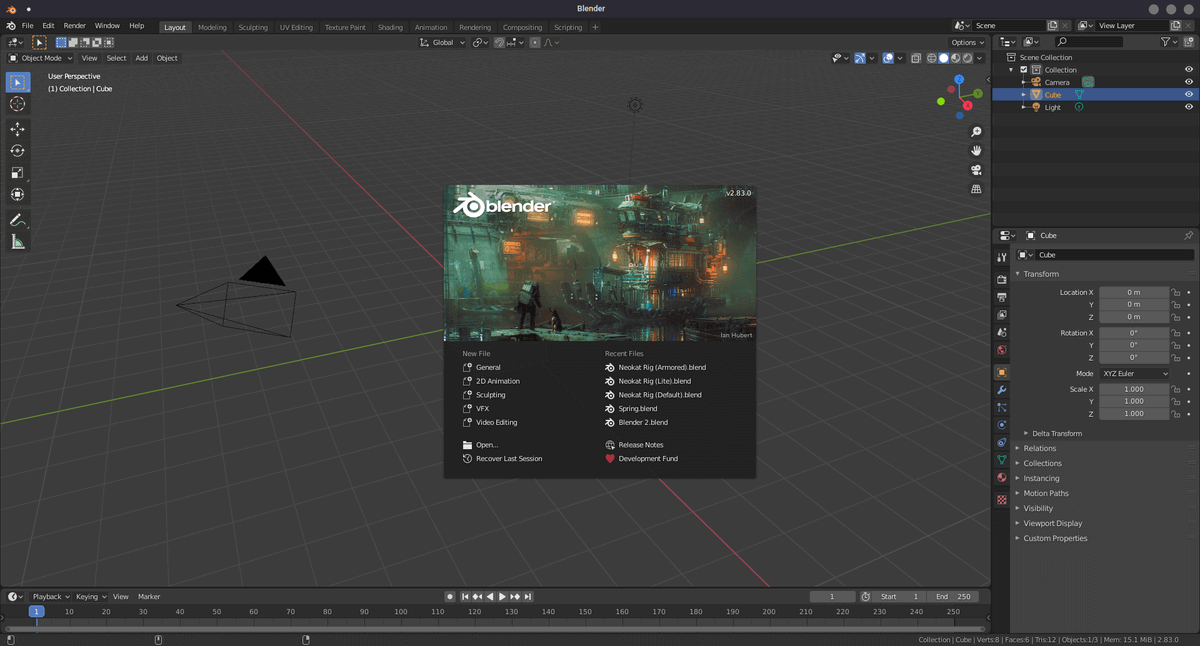
Task: Toggle X-ray display in viewport header
Action: tap(915, 58)
